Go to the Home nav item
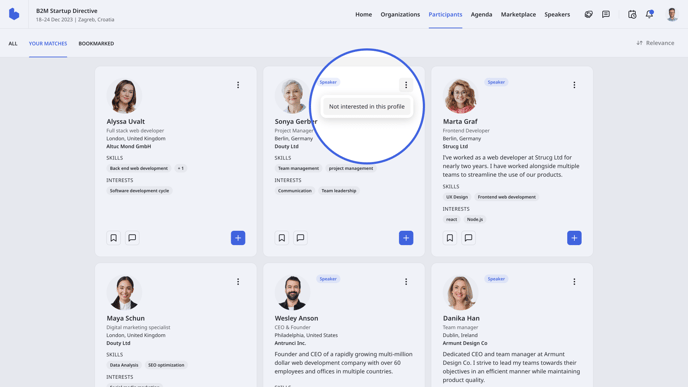688x387 pixels. [363, 14]
